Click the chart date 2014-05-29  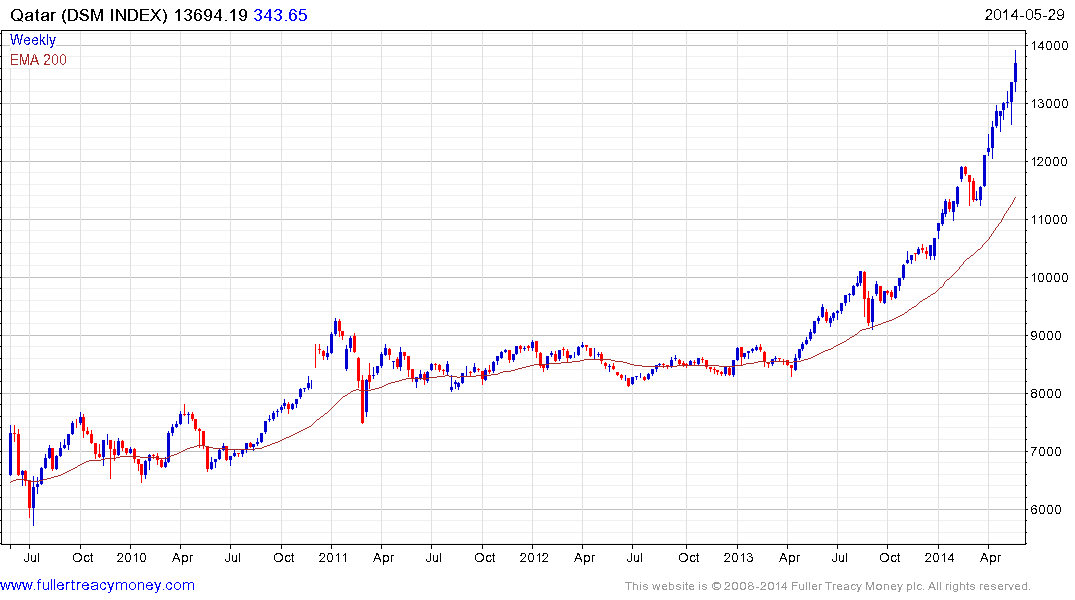coord(1024,15)
